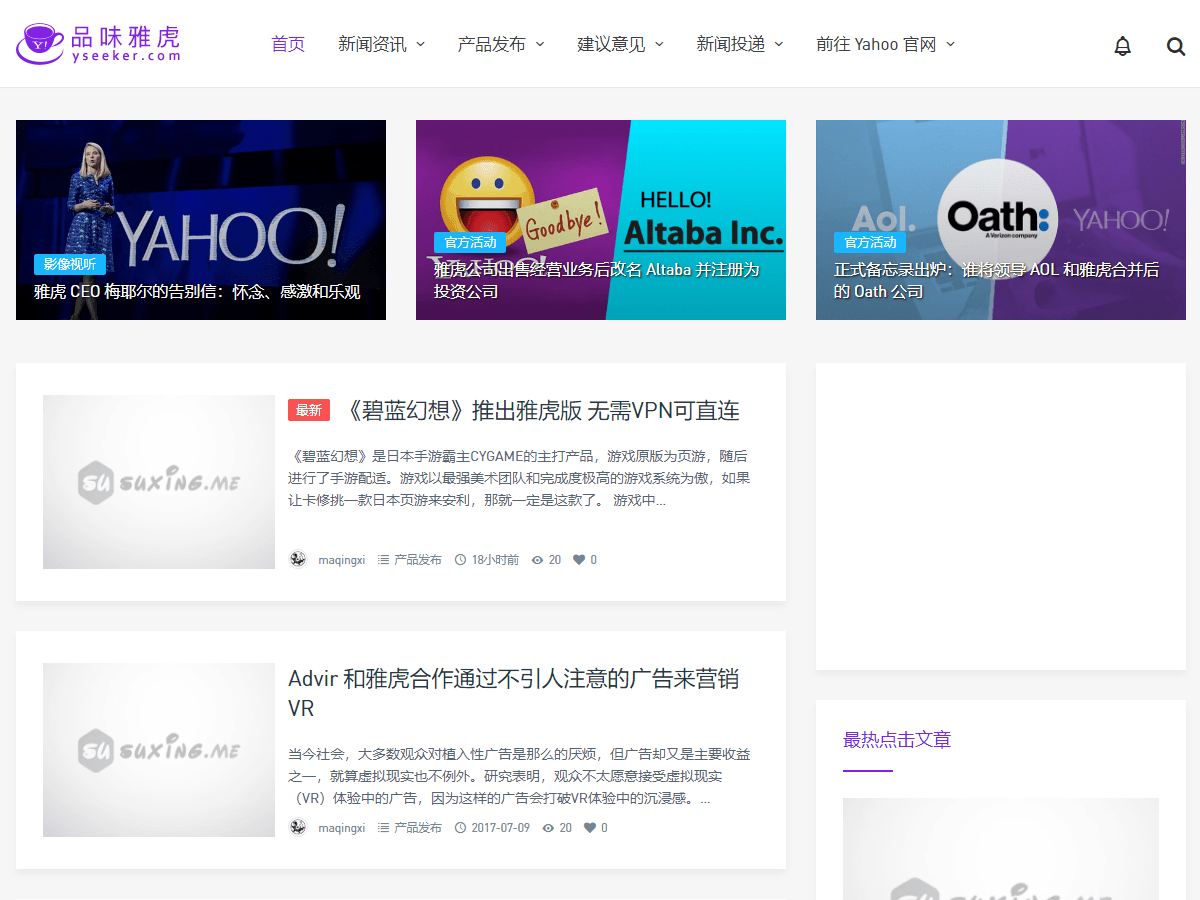
Task: Open the 前往 Yahoo 官网 menu
Action: [x=885, y=44]
